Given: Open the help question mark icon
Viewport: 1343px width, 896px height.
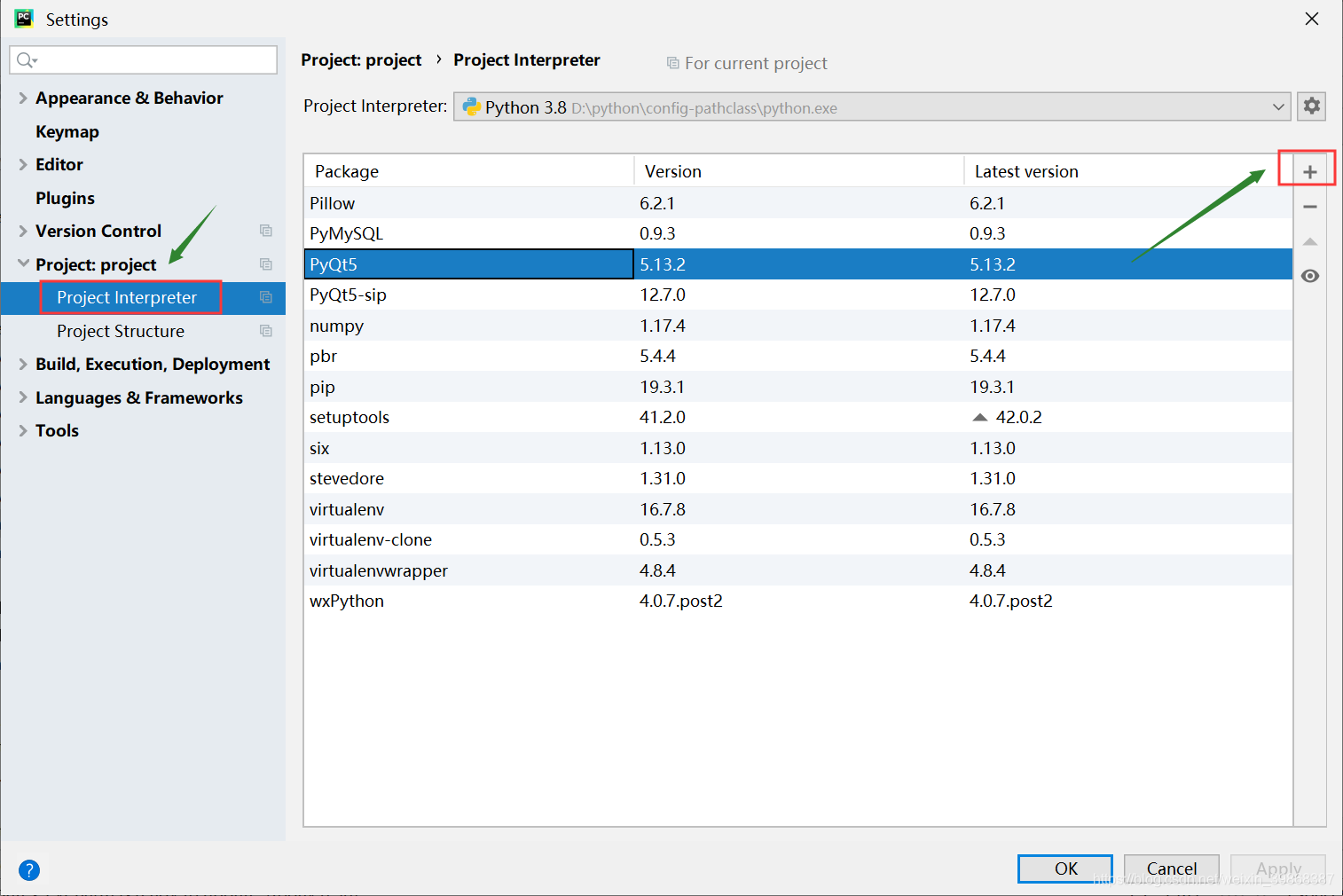Looking at the screenshot, I should [29, 870].
